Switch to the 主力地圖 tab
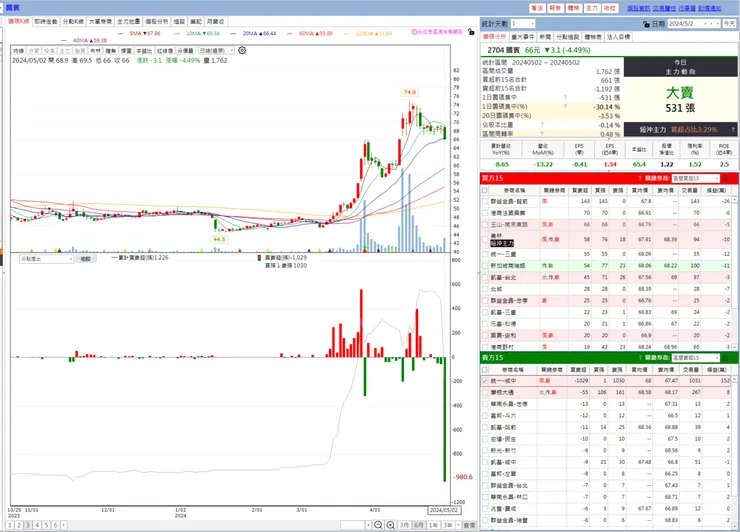 click(128, 22)
